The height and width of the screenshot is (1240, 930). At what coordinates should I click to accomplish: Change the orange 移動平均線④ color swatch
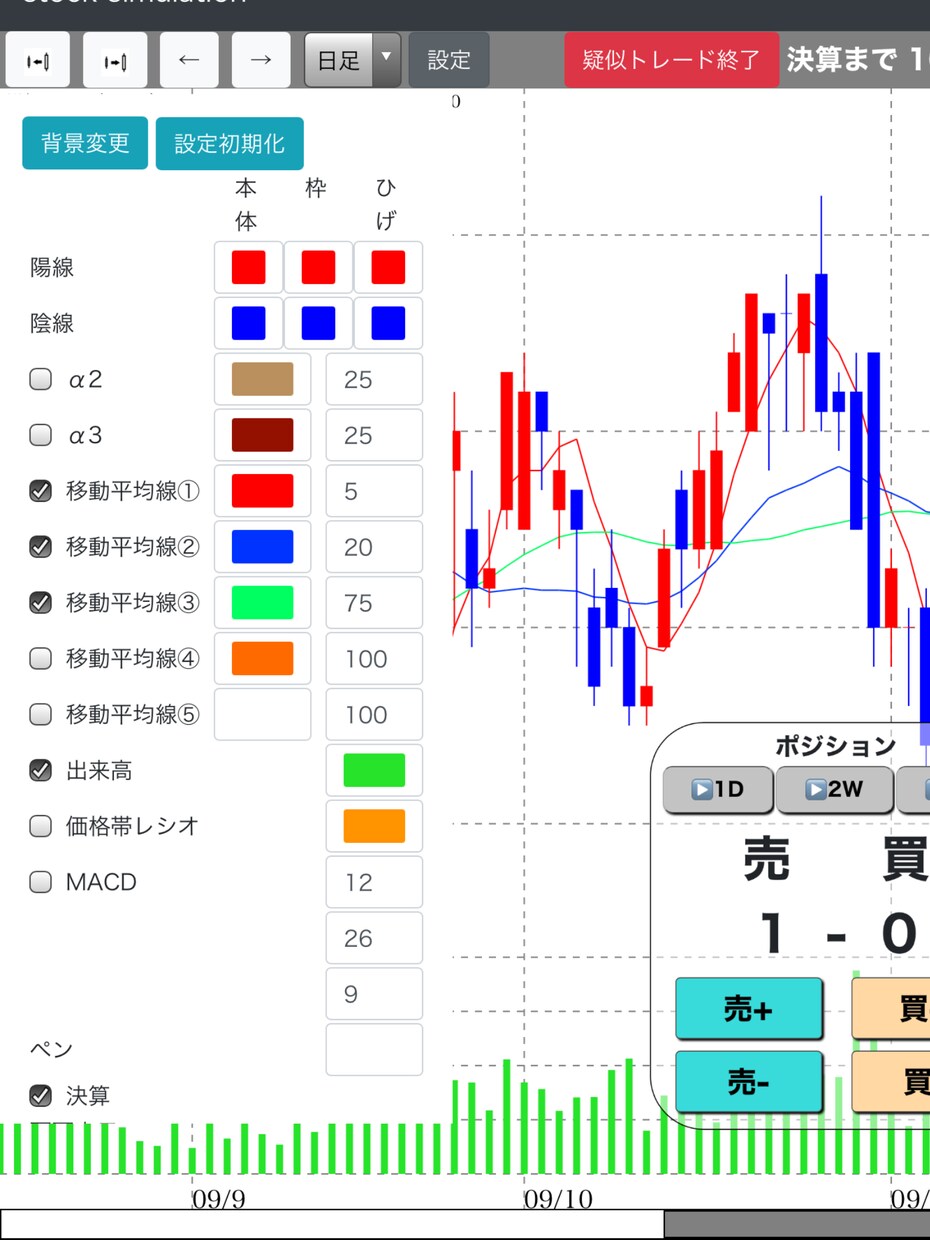click(263, 658)
